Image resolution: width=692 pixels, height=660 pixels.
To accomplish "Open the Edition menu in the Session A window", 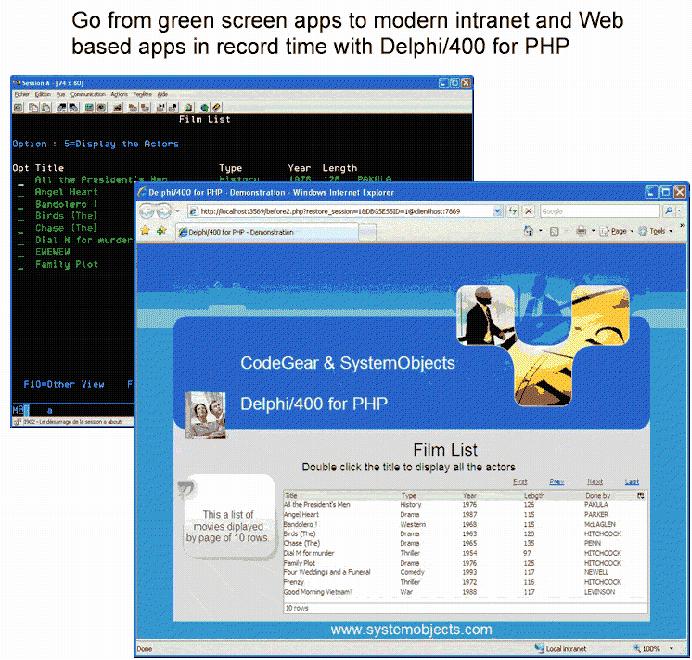I will 43,94.
